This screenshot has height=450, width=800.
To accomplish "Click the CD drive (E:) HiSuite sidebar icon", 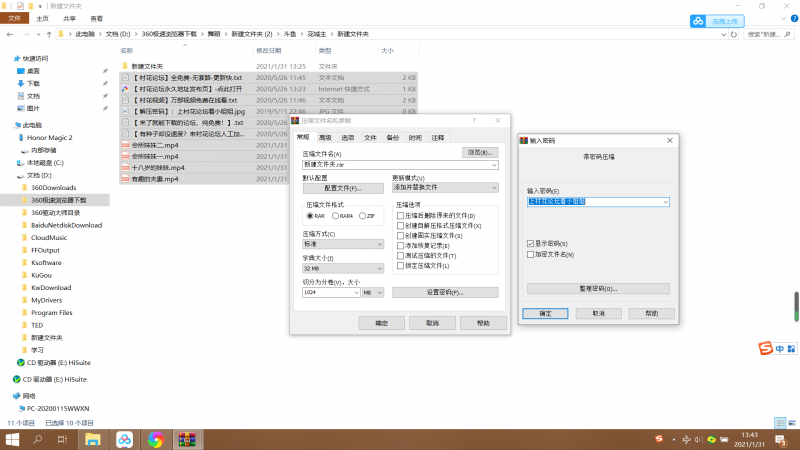I will pos(21,363).
